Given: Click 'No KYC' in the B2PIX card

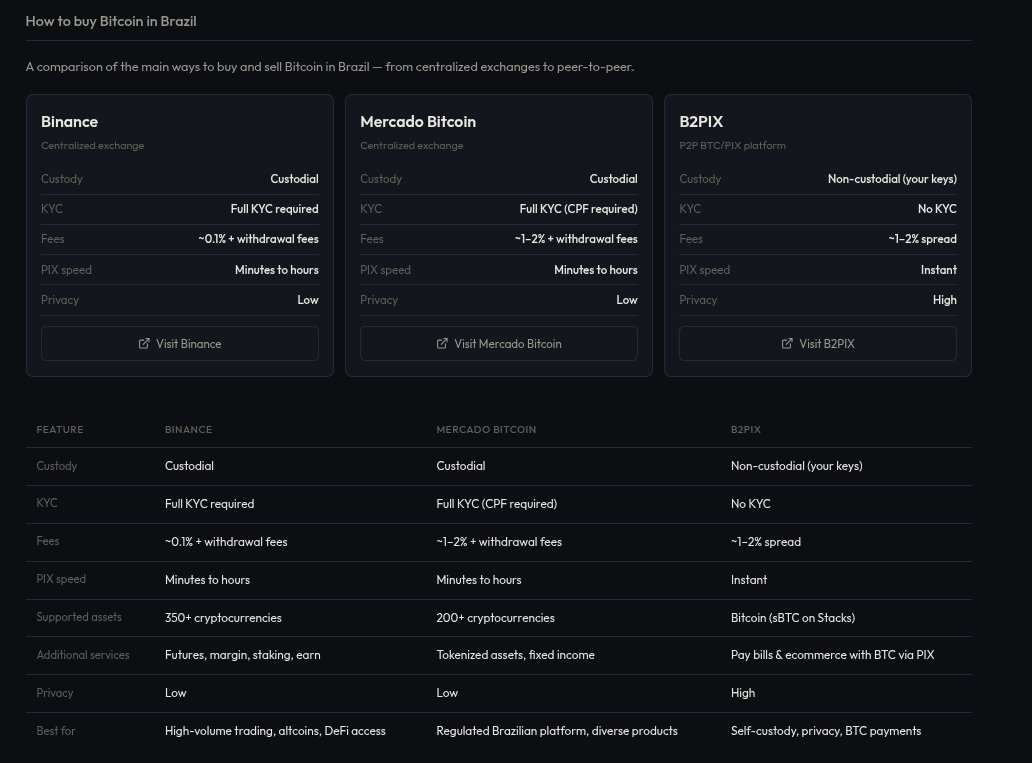Looking at the screenshot, I should point(937,209).
